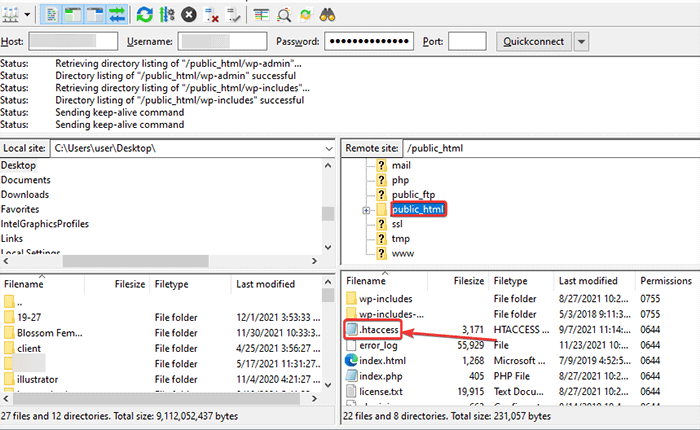
Task: Toggle processing of the transfer queue
Action: [167, 14]
